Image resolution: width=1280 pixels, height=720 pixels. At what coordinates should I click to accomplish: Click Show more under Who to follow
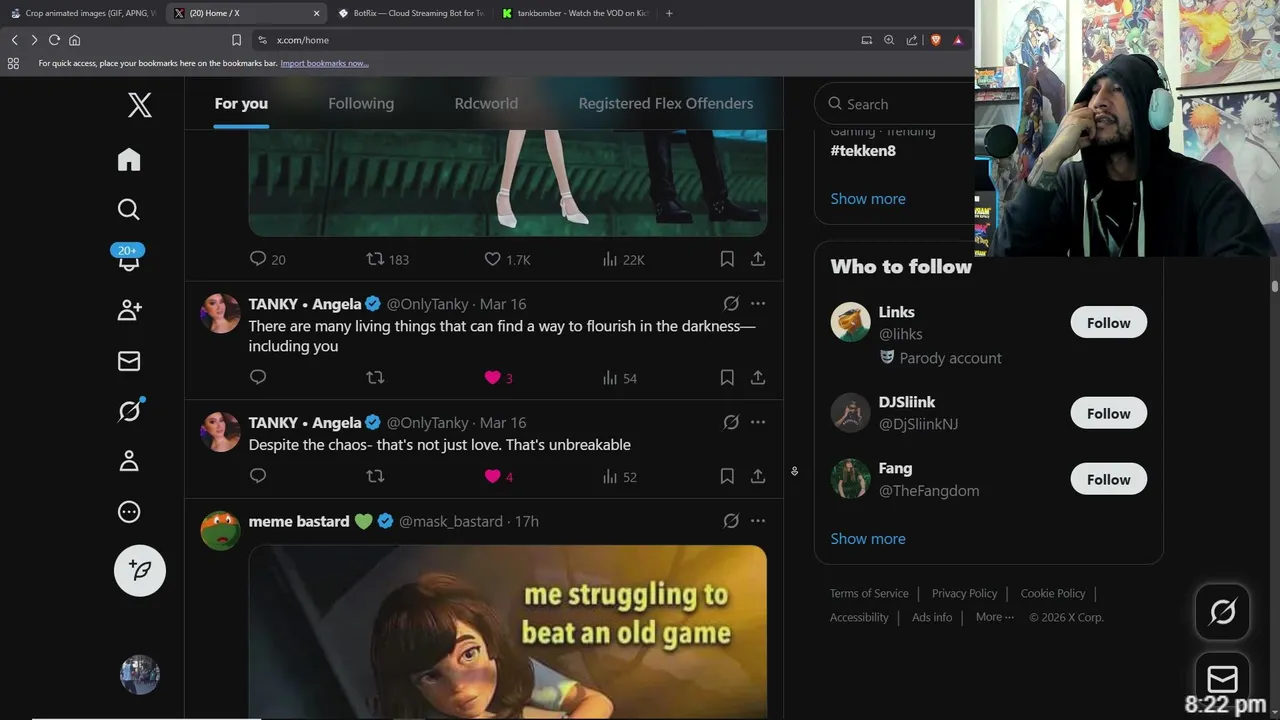click(868, 538)
